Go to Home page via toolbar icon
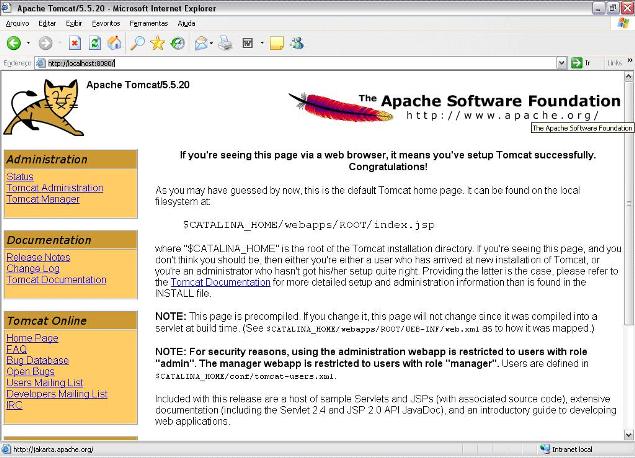This screenshot has height=458, width=635. tap(115, 43)
